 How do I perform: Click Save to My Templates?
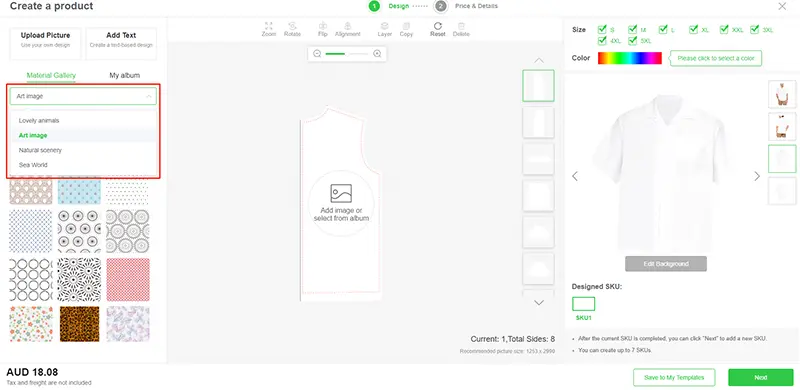[x=674, y=378]
